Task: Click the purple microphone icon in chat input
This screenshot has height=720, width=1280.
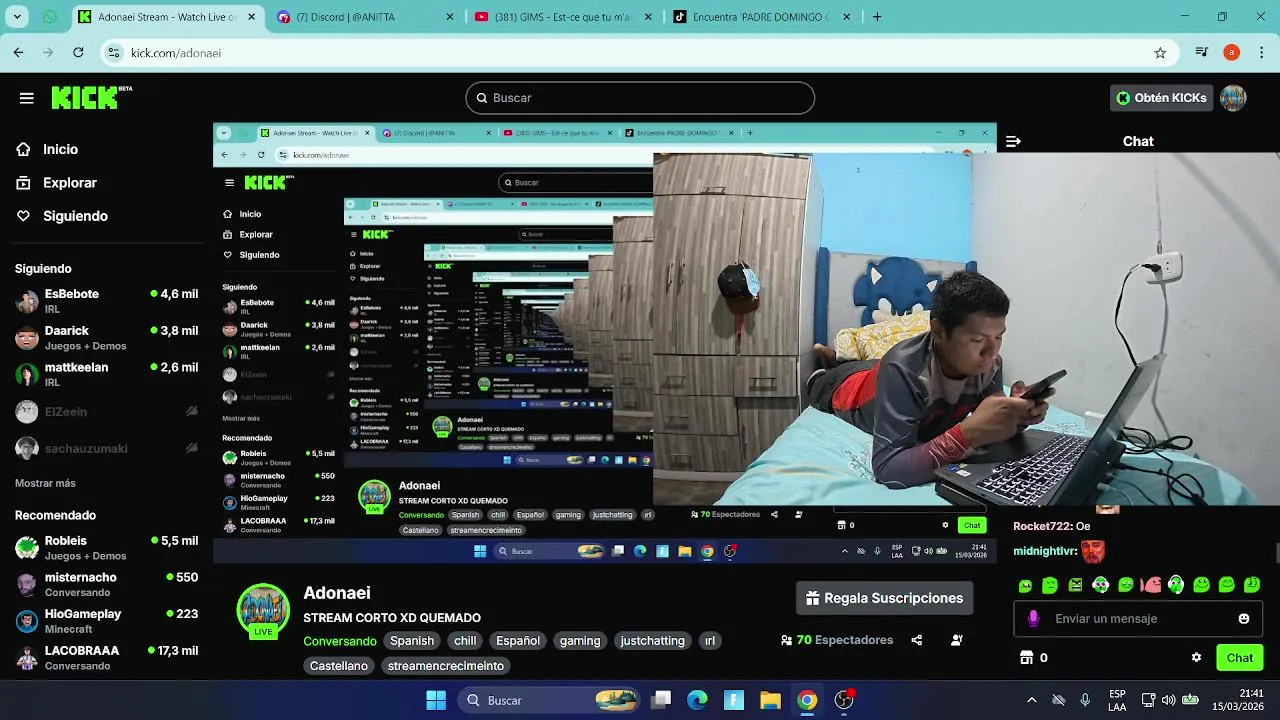Action: point(1033,619)
